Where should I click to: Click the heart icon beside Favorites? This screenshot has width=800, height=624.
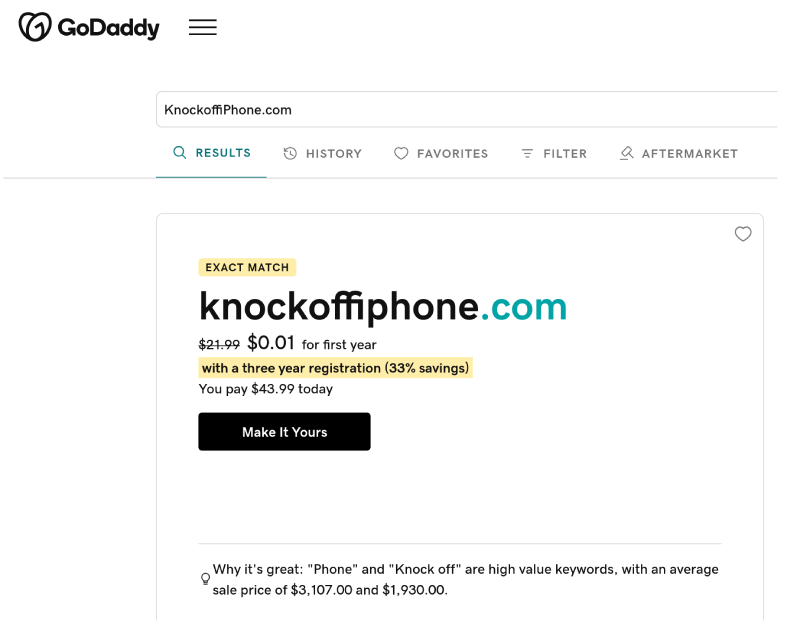(401, 154)
